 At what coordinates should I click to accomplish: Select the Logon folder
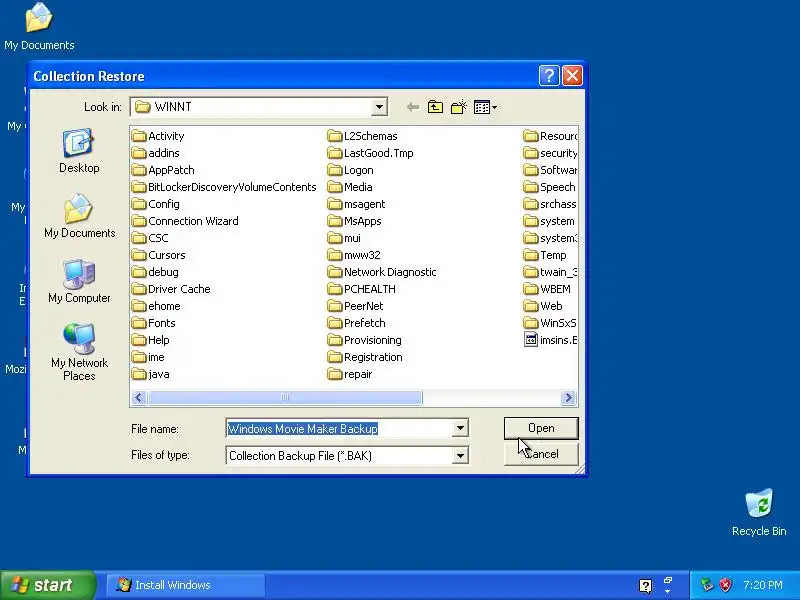pos(351,170)
